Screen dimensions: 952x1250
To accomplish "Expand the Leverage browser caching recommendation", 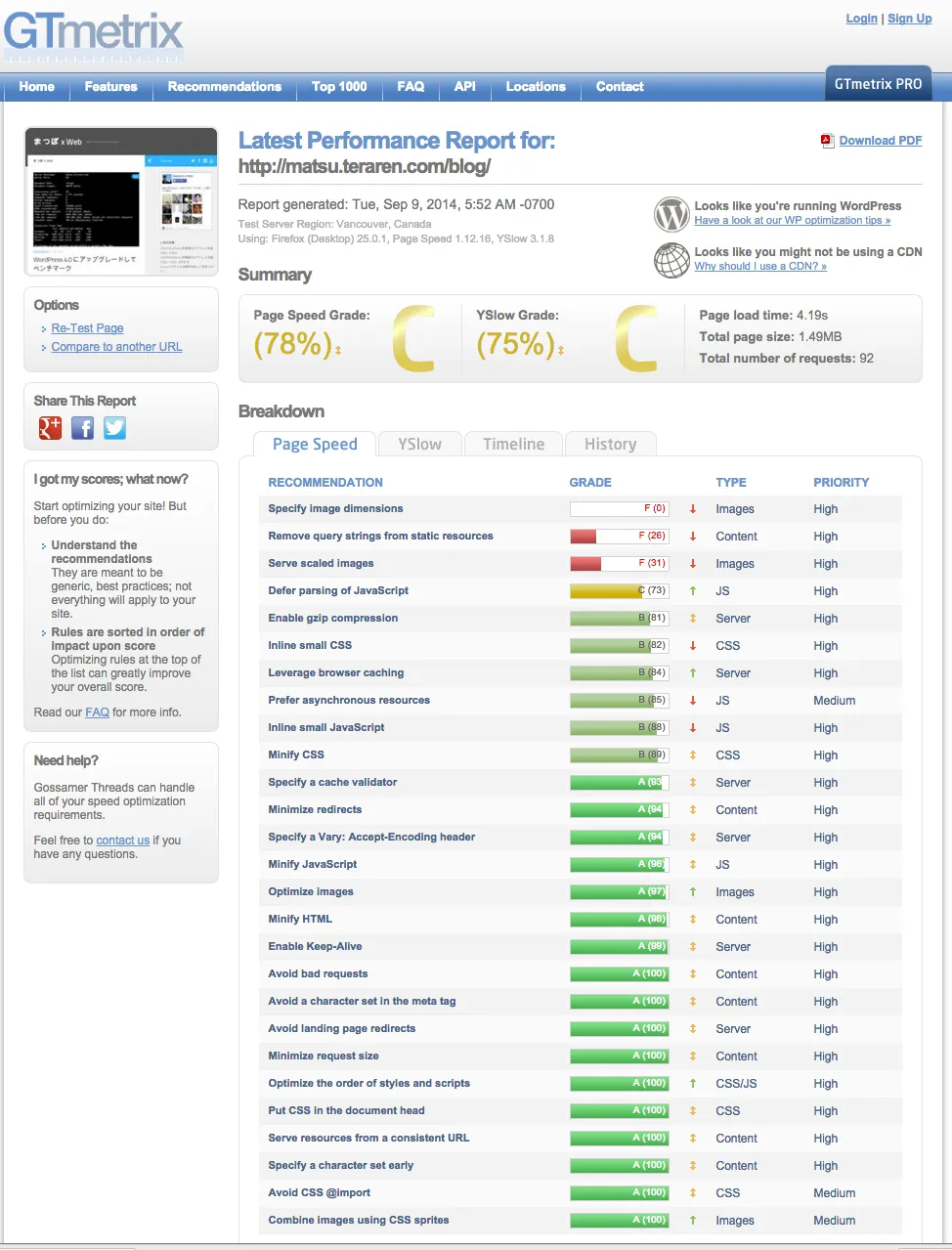I will [x=335, y=672].
